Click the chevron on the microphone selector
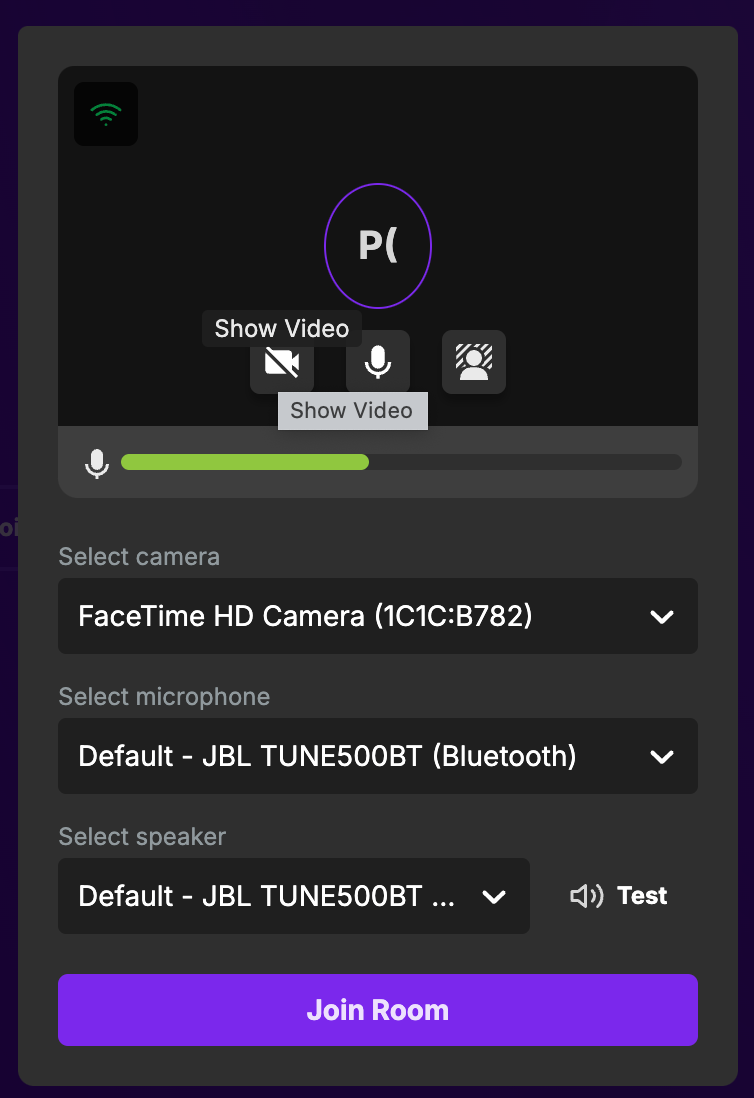 662,757
